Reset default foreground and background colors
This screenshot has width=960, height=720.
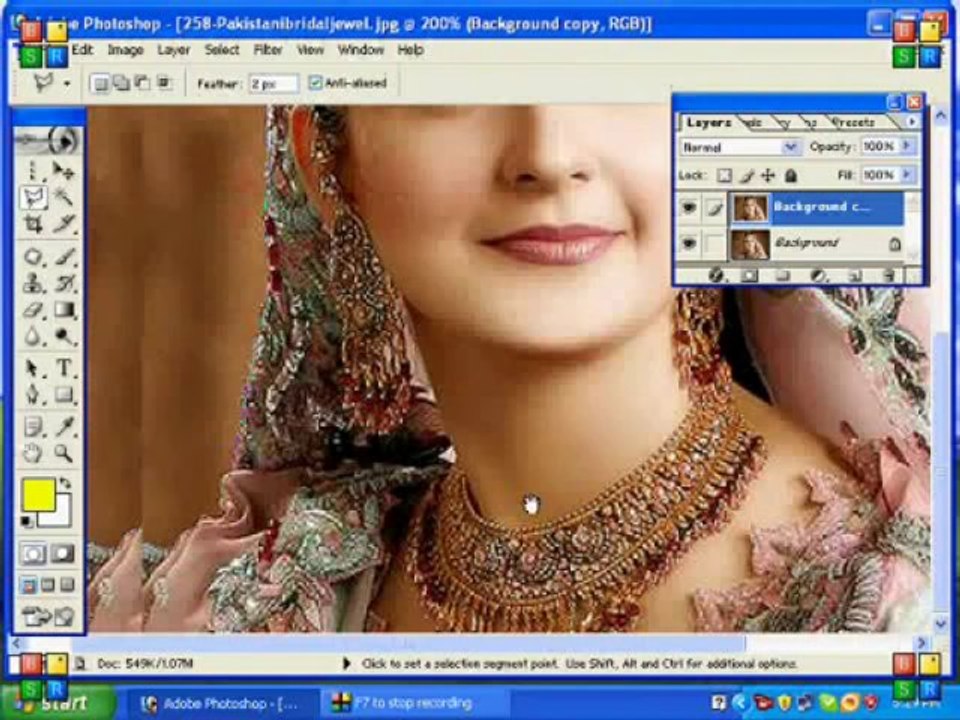coord(27,522)
